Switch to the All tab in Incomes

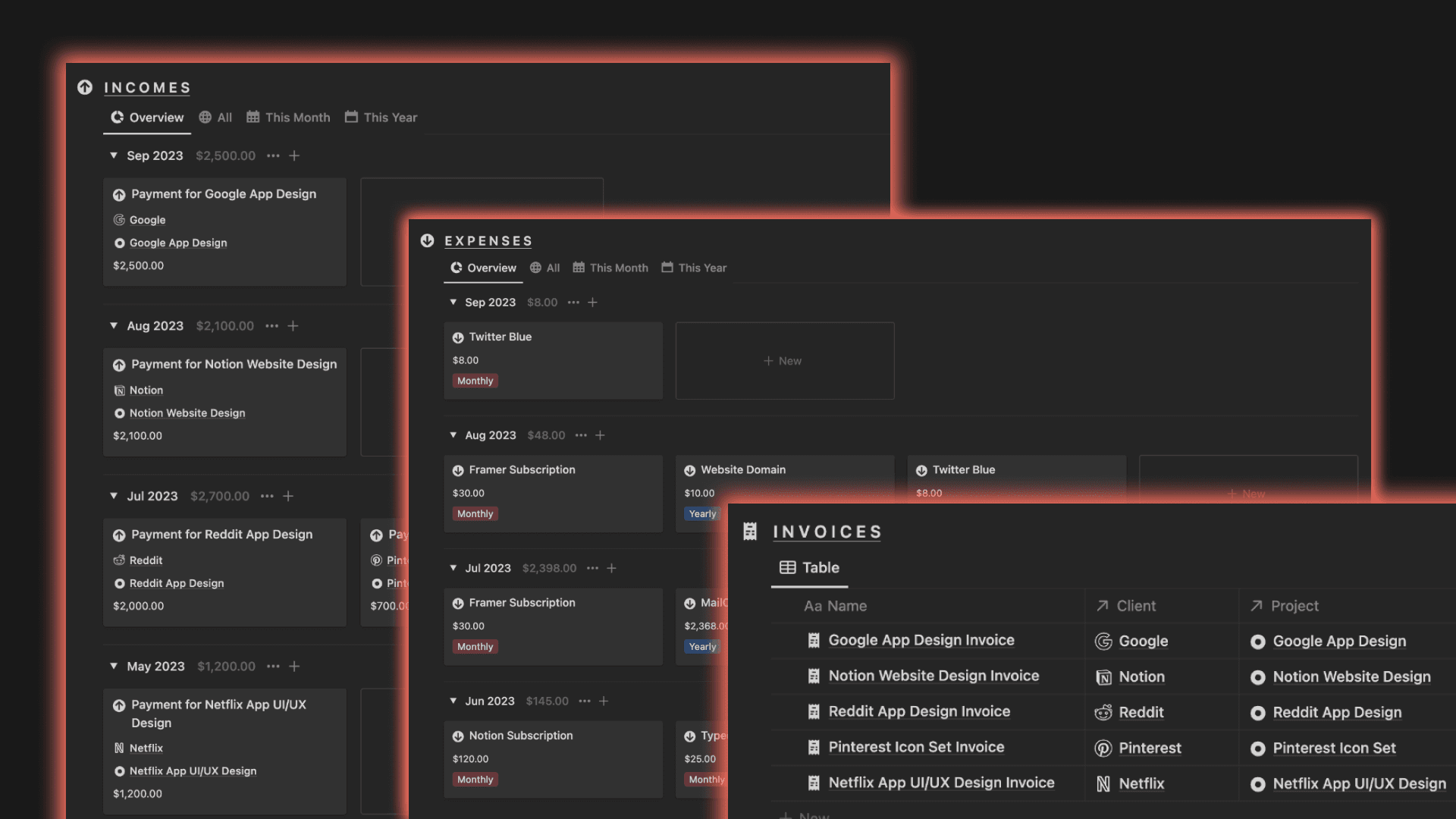point(224,117)
